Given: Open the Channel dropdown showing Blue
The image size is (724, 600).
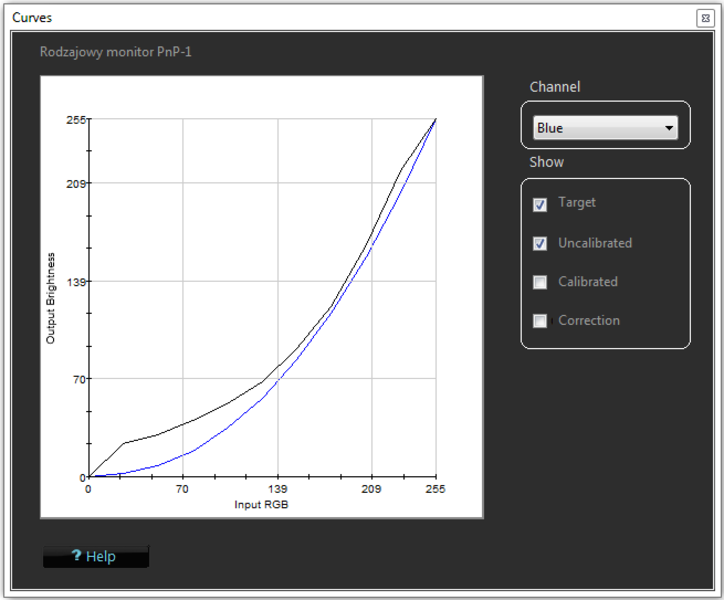Looking at the screenshot, I should coord(605,128).
